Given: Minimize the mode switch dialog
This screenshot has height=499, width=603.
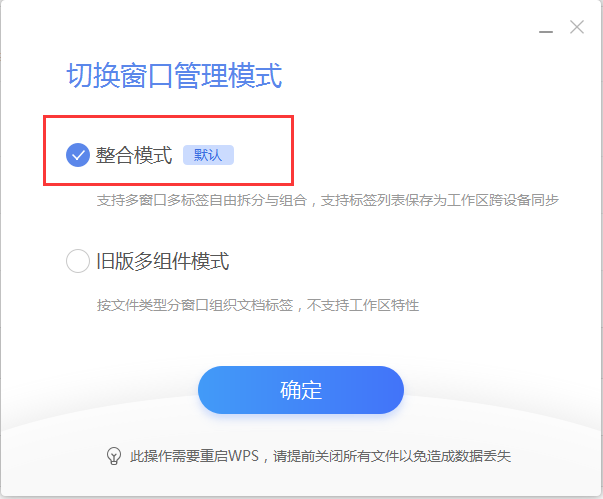Looking at the screenshot, I should 546,32.
